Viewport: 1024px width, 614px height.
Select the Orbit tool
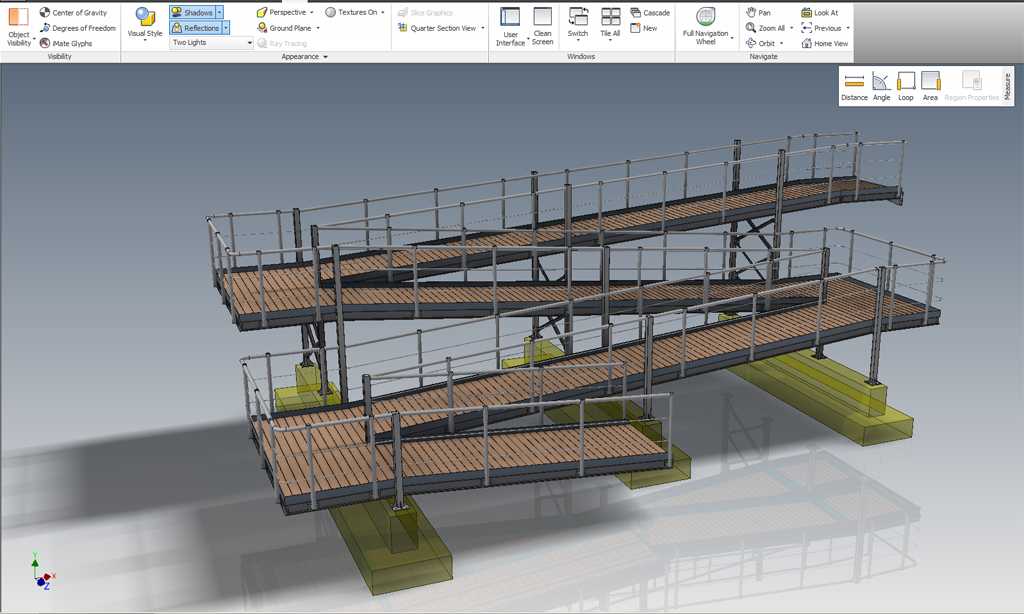click(x=760, y=43)
